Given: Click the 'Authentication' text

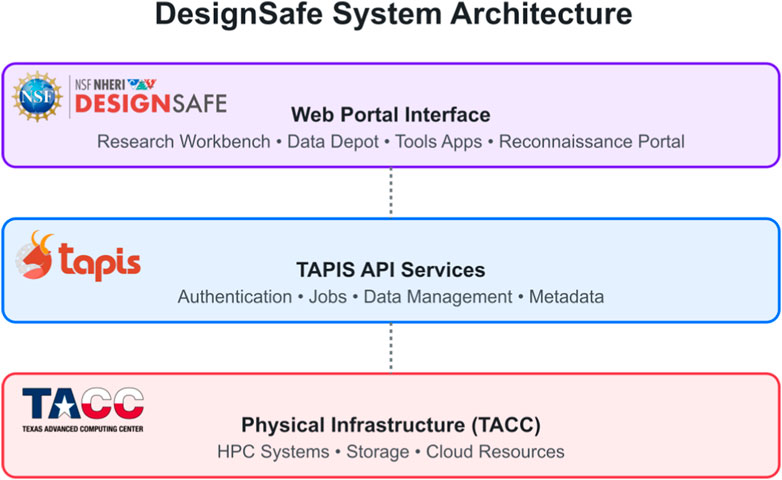Looking at the screenshot, I should [235, 297].
